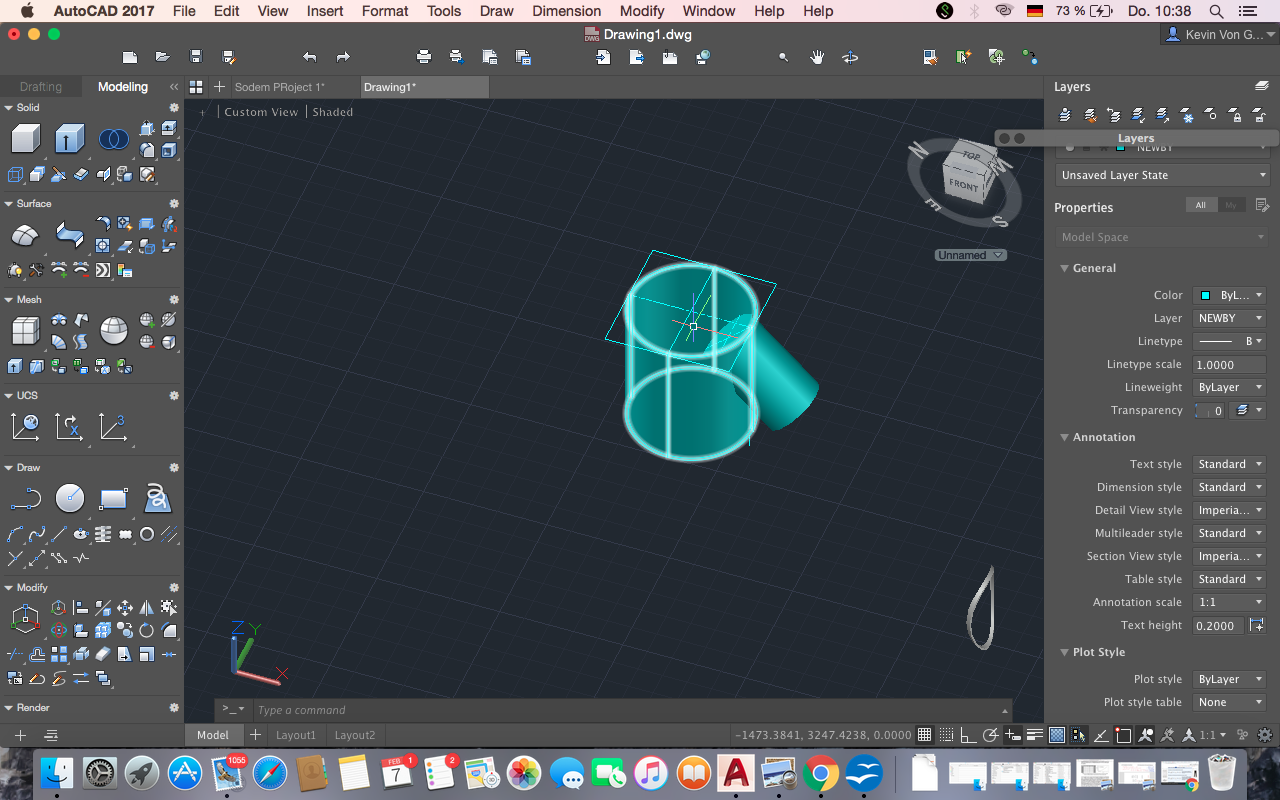
Task: Open the Dimension menu
Action: pos(567,11)
